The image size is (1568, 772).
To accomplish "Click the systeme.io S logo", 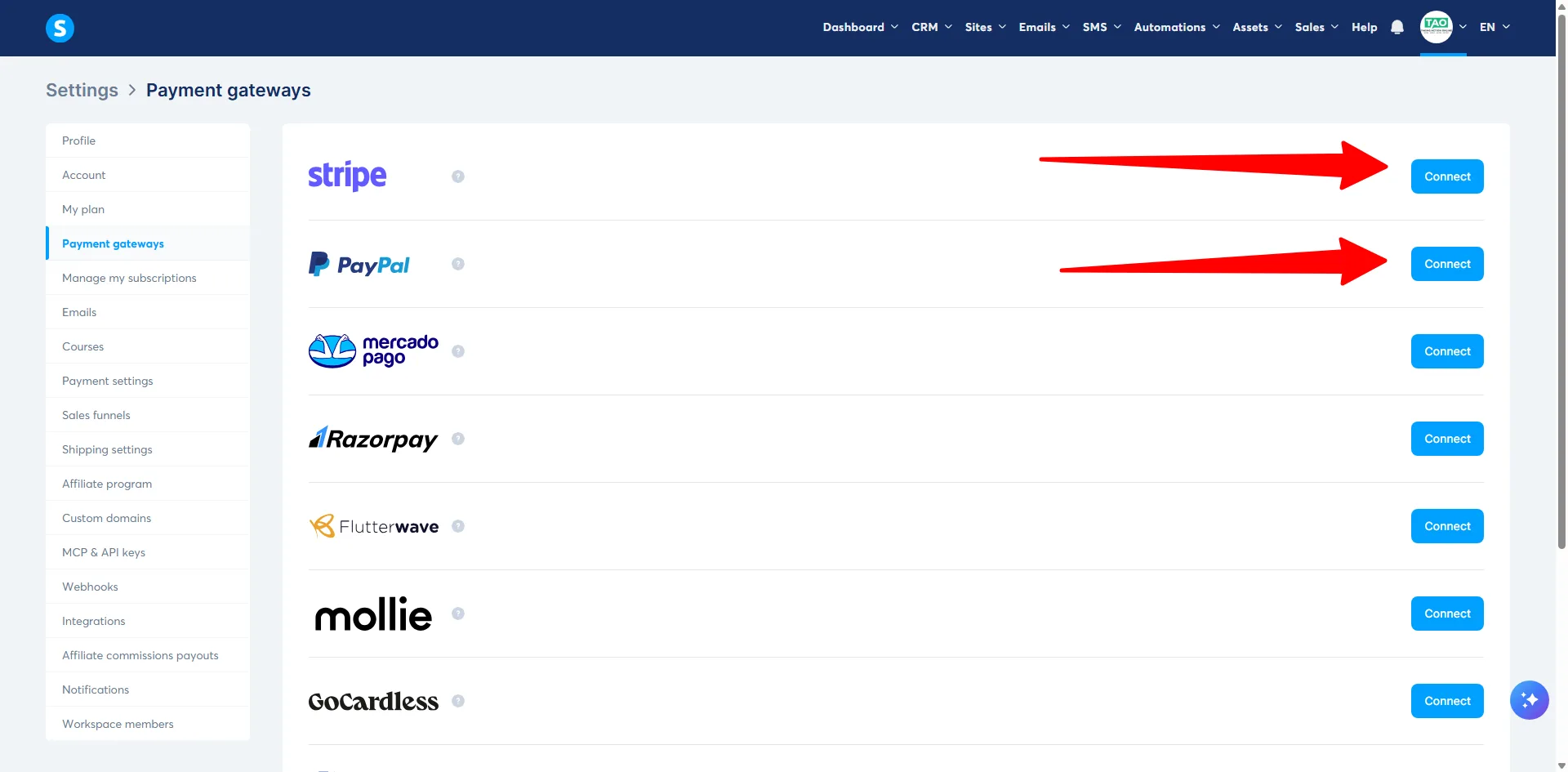I will tap(60, 28).
